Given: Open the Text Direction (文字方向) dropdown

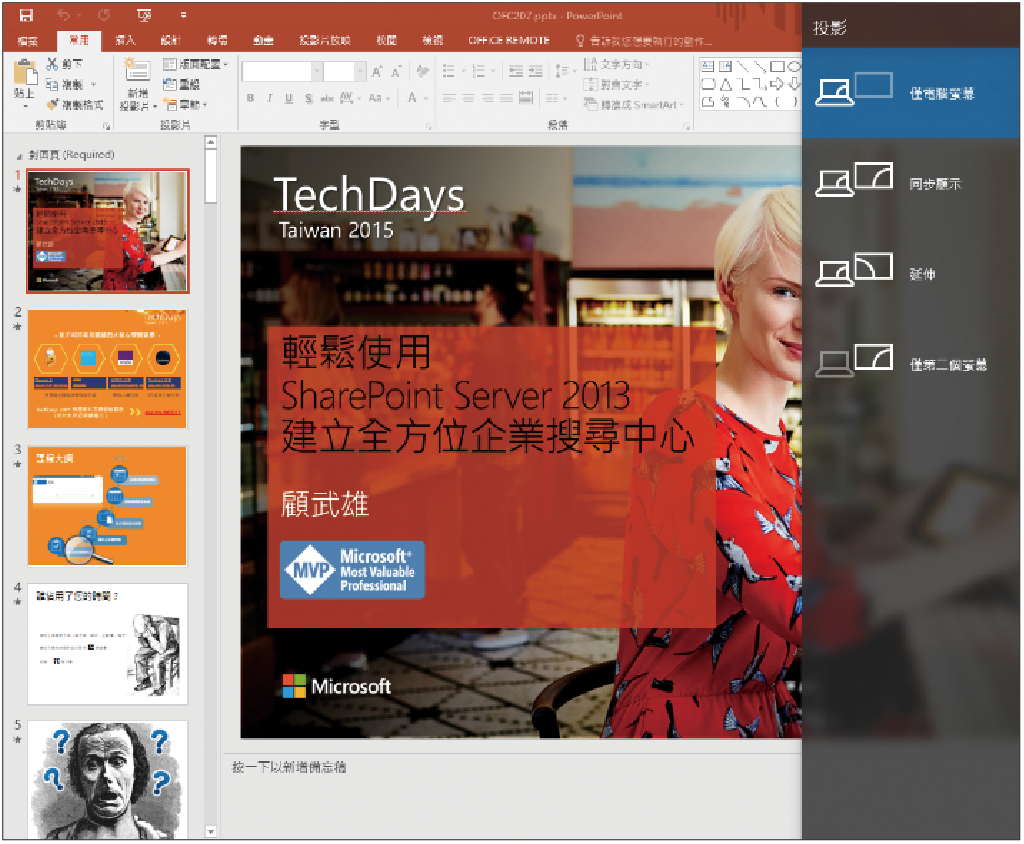Looking at the screenshot, I should pos(616,64).
